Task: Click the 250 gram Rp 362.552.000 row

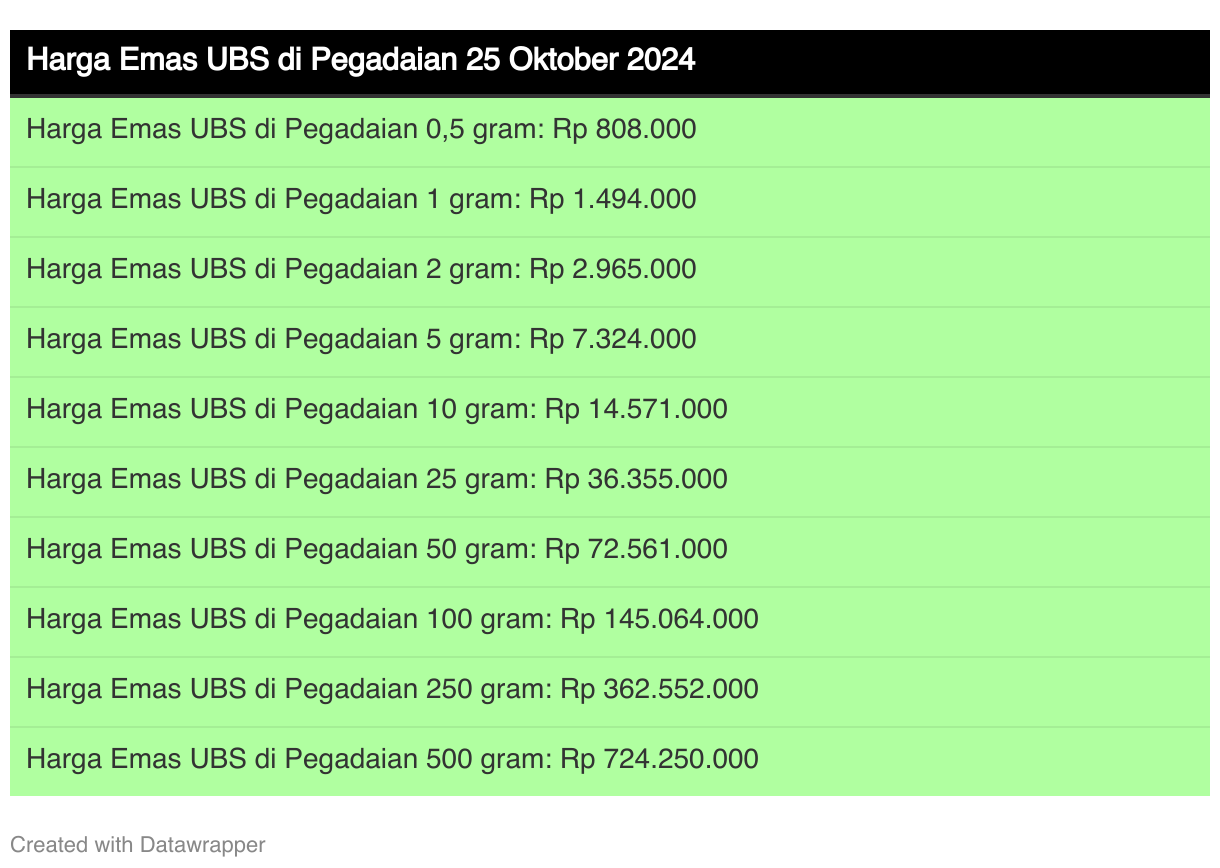Action: pyautogui.click(x=610, y=691)
